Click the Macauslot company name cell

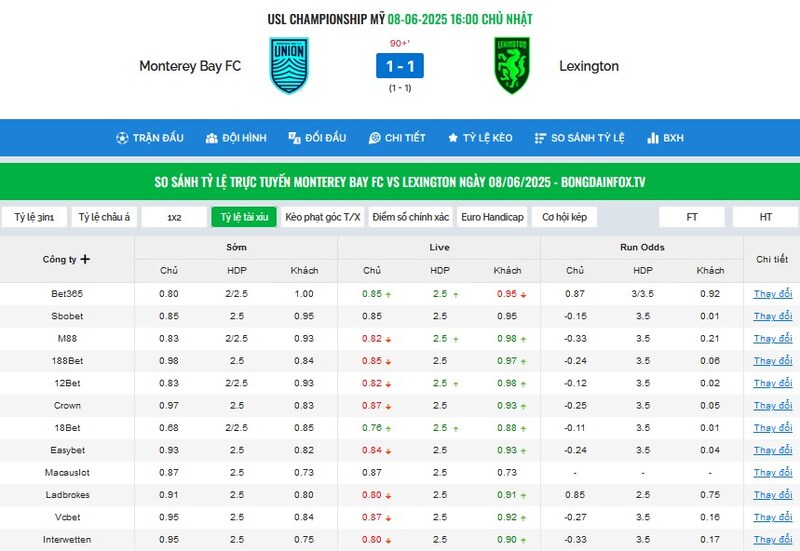[x=67, y=473]
